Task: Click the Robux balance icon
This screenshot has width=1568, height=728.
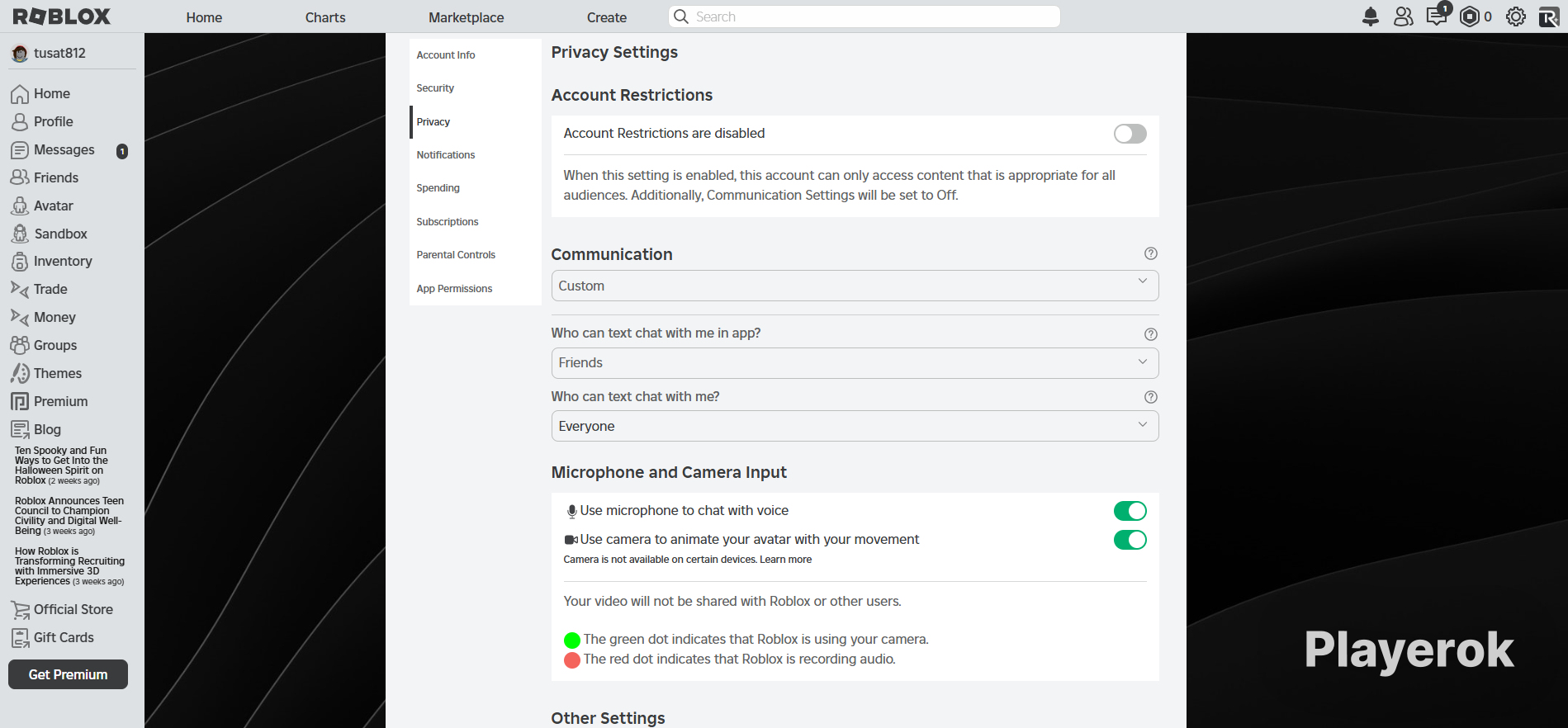Action: coord(1470,17)
